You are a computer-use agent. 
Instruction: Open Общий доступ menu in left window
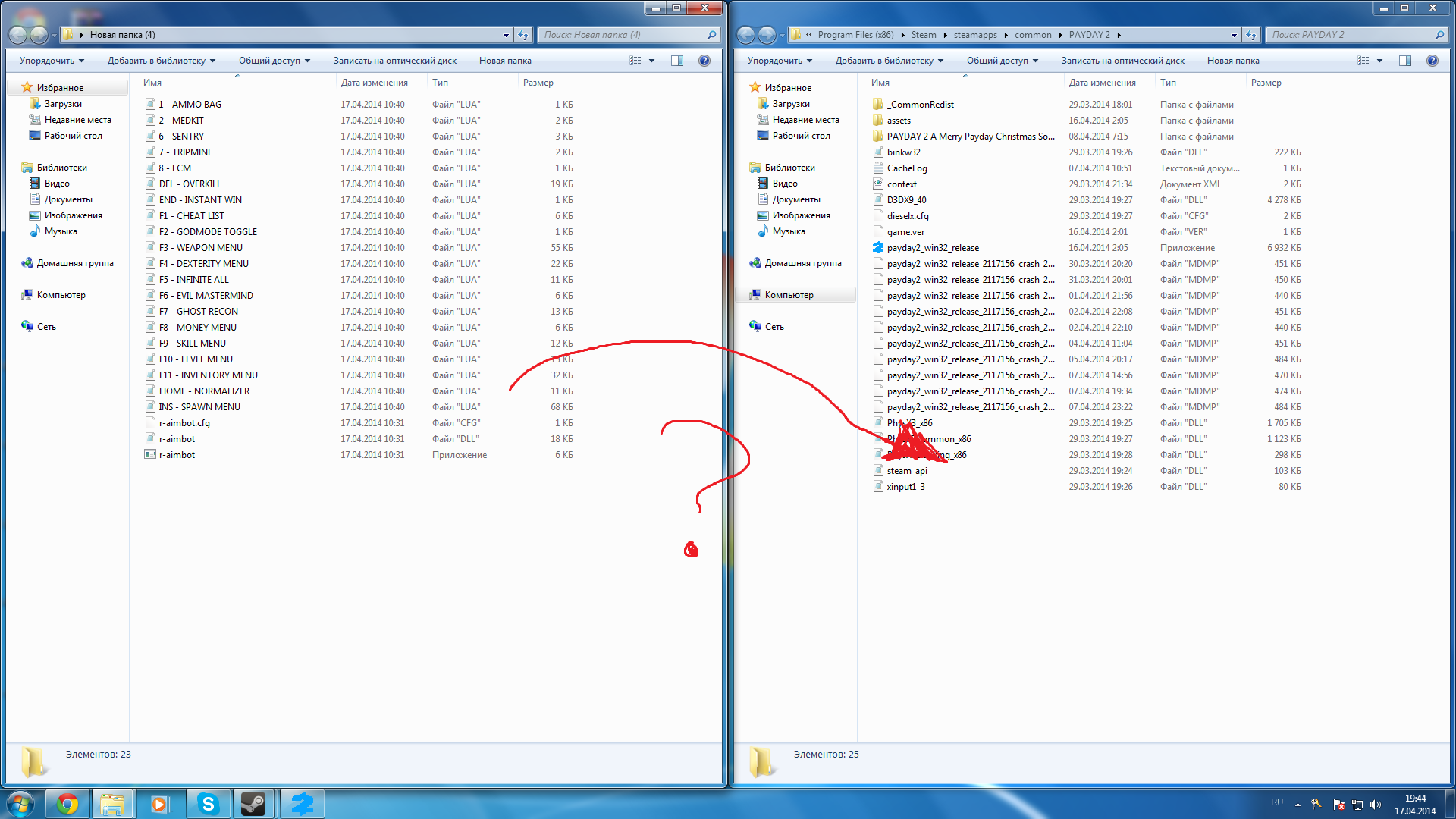[274, 61]
